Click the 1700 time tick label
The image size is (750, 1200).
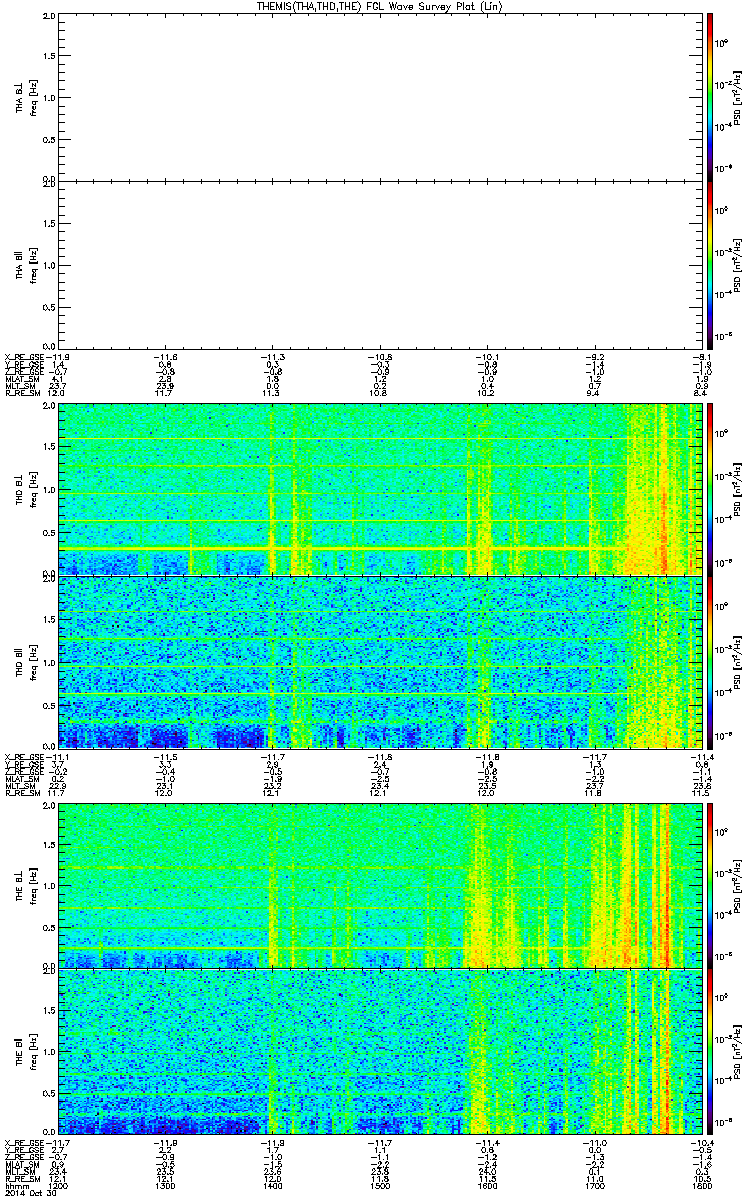click(x=594, y=1184)
